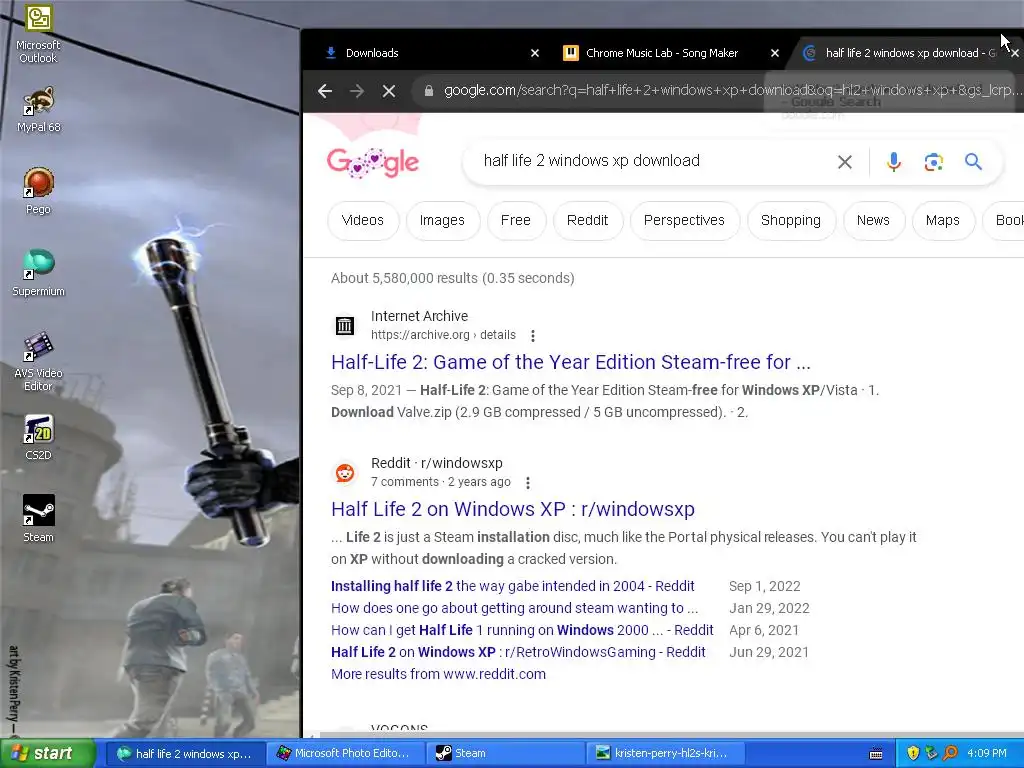Click the archive.org details URL
The height and width of the screenshot is (768, 1024).
coord(443,335)
